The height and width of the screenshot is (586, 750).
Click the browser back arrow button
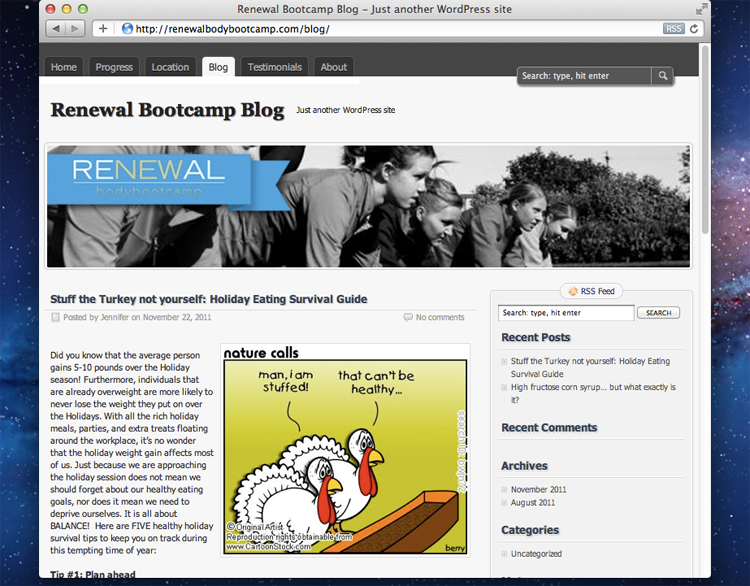[55, 29]
